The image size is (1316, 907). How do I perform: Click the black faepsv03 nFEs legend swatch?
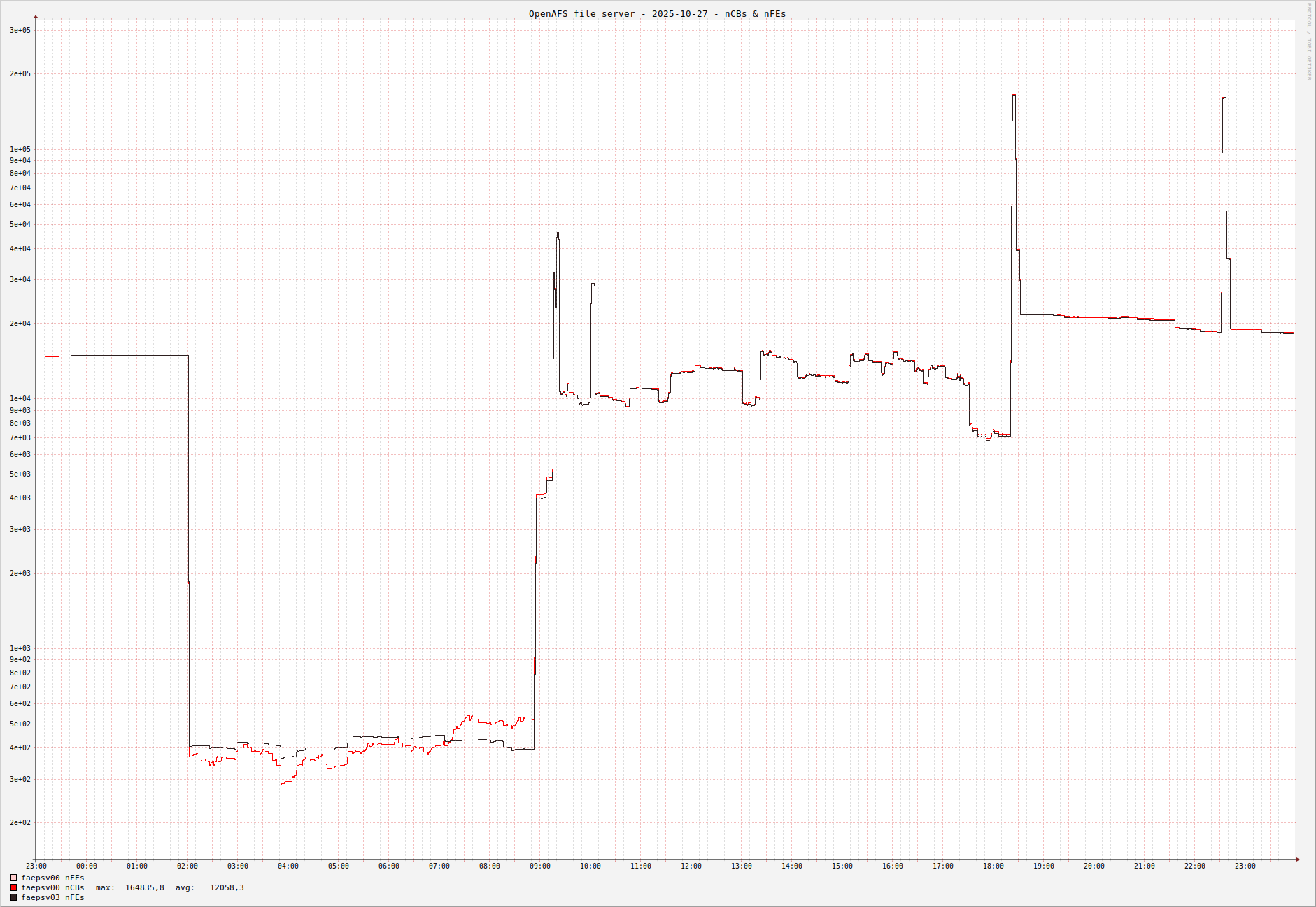tap(13, 897)
